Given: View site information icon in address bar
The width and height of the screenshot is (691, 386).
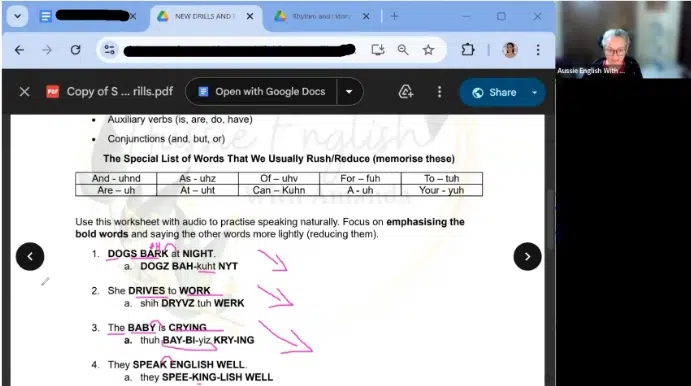Looking at the screenshot, I should [109, 50].
